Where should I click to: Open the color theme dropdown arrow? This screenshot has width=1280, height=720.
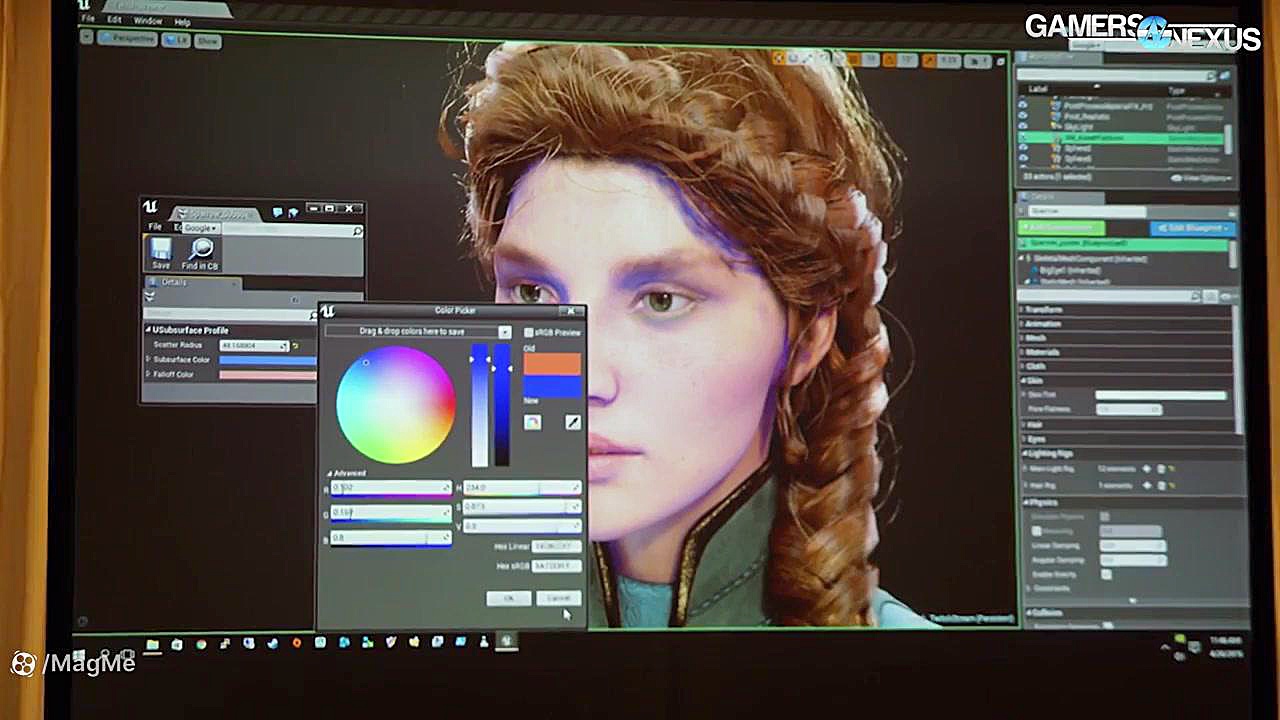click(505, 332)
